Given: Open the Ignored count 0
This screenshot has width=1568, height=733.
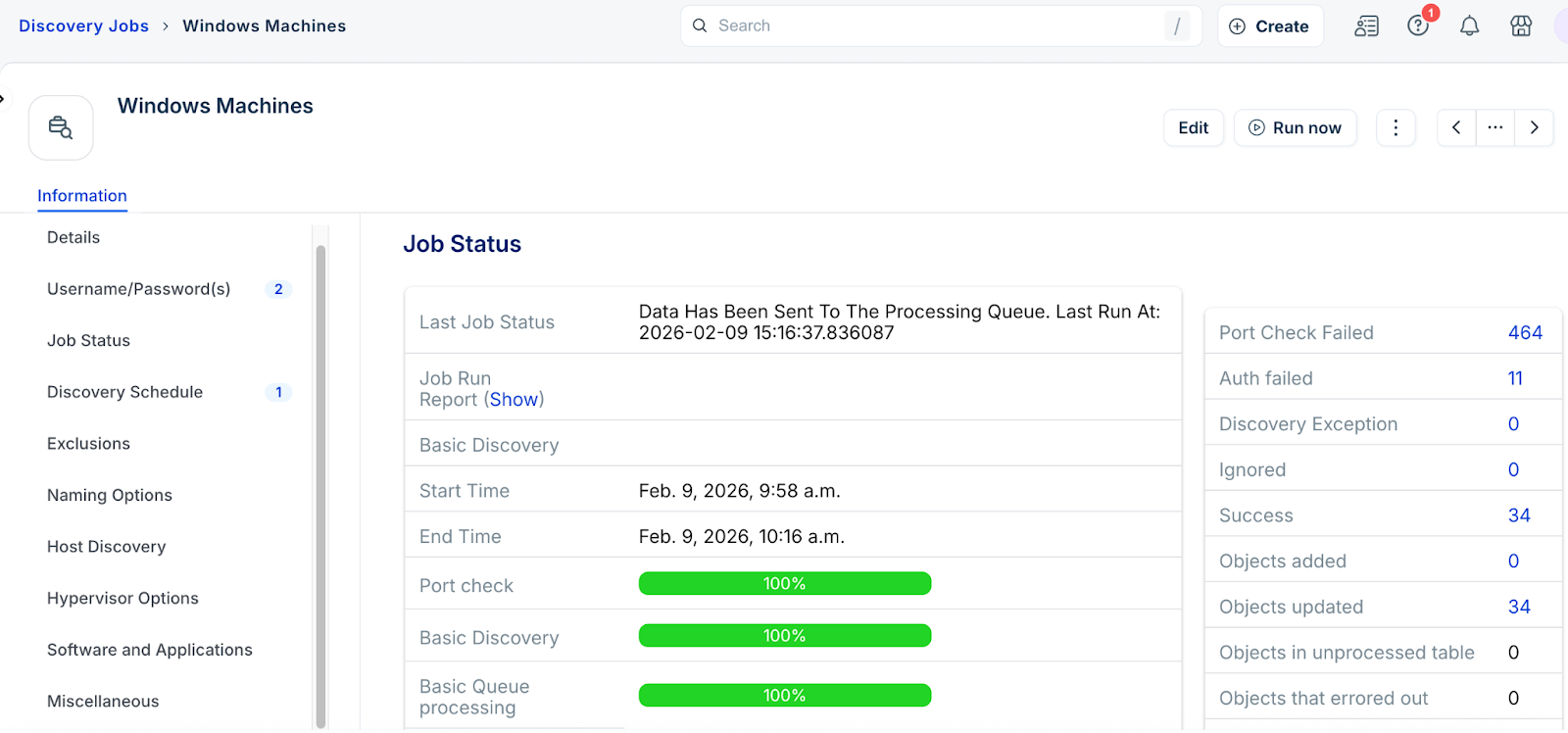Looking at the screenshot, I should [x=1513, y=470].
